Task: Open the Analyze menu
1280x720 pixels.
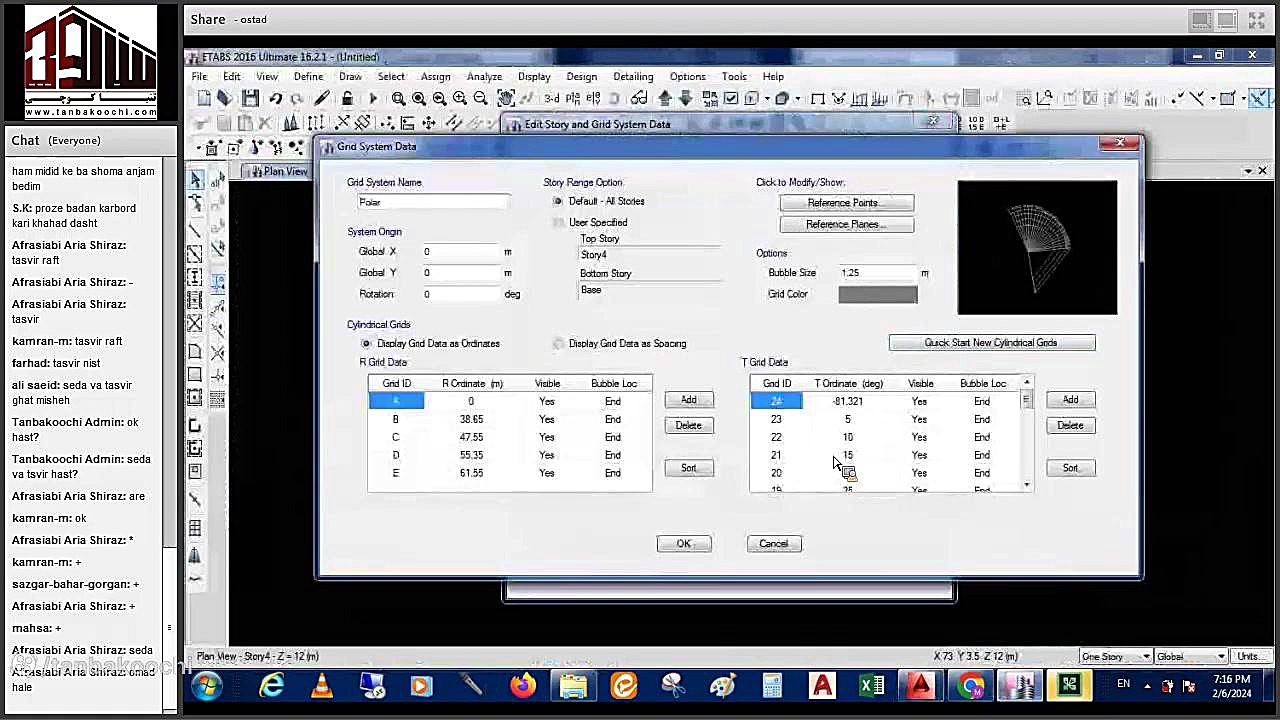Action: (484, 77)
